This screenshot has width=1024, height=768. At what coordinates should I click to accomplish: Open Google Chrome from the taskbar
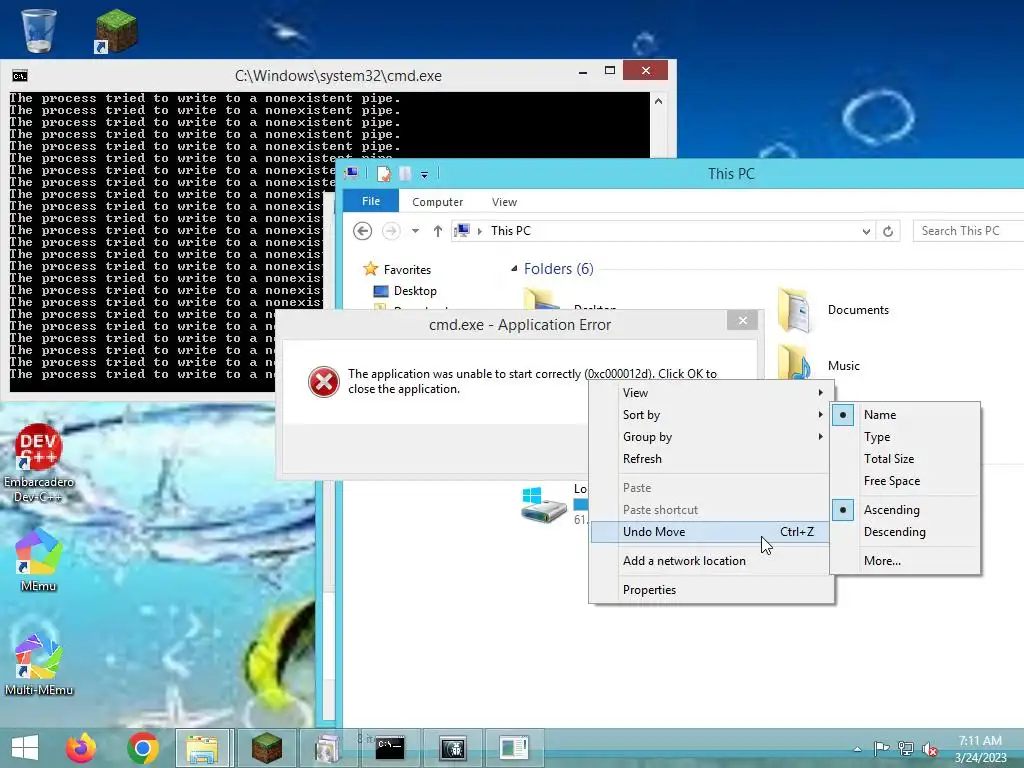tap(142, 748)
